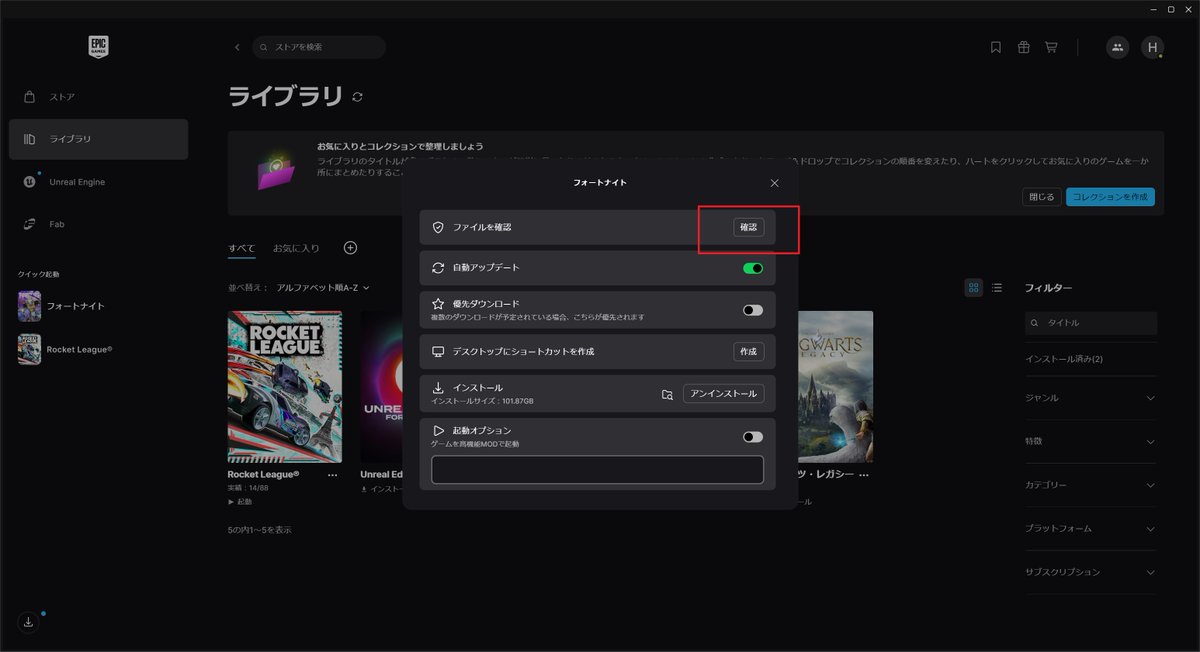Viewport: 1200px width, 652px height.
Task: Open the wishlist bookmark icon
Action: click(995, 47)
